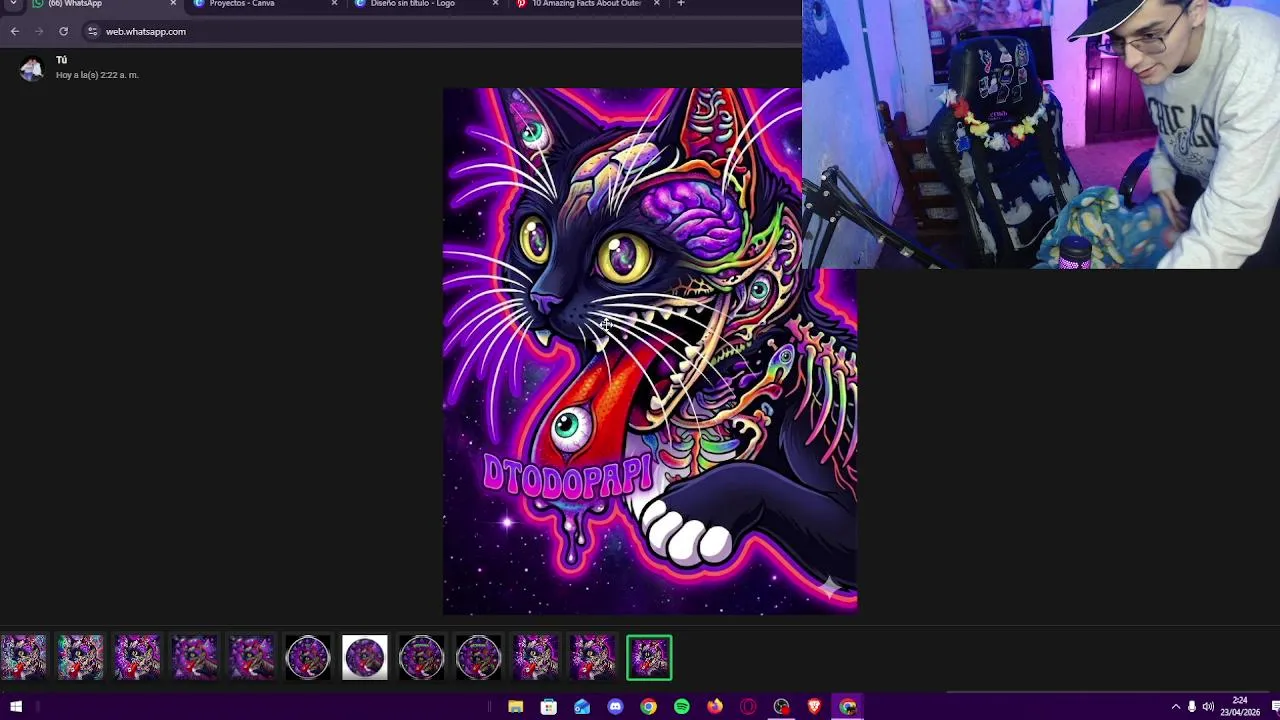Viewport: 1280px width, 720px height.
Task: Select the circular logo thumbnail with white background
Action: (x=365, y=658)
